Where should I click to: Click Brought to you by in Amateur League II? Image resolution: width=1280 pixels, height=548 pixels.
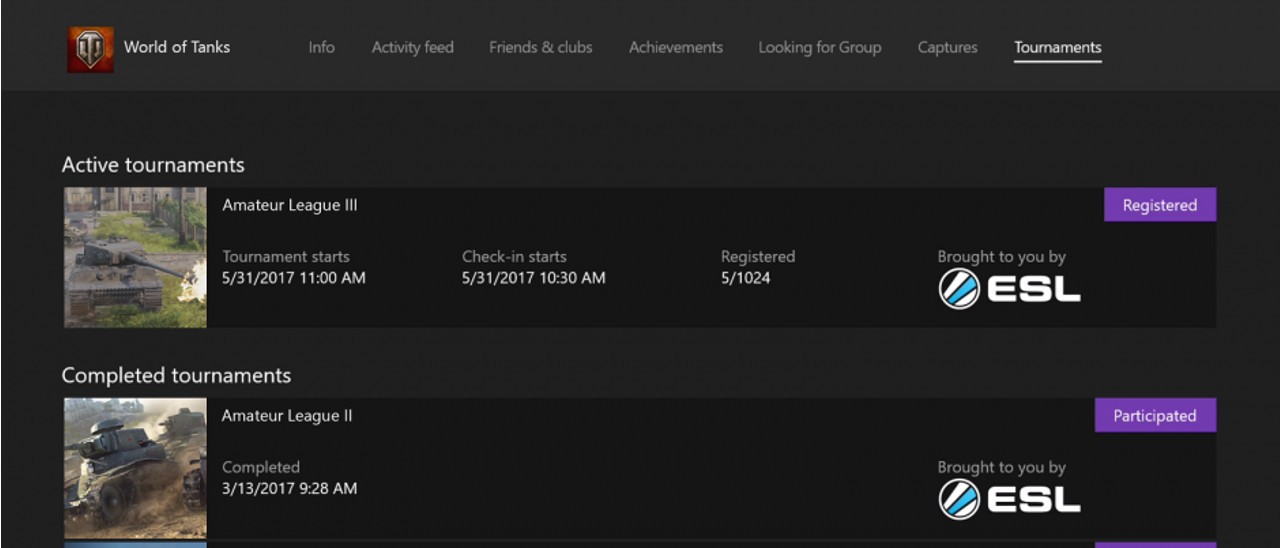point(1002,467)
